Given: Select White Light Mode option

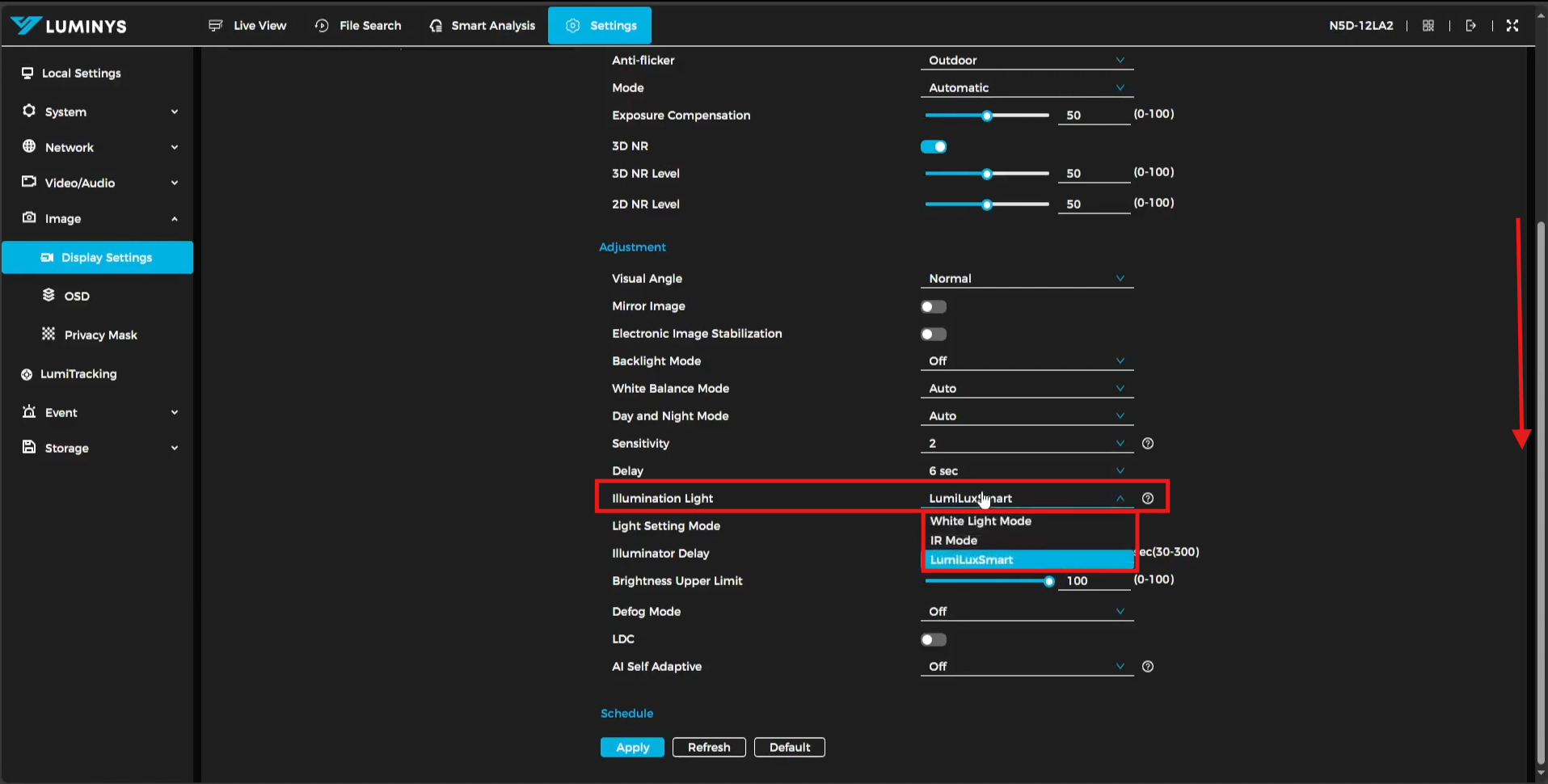Looking at the screenshot, I should [981, 521].
